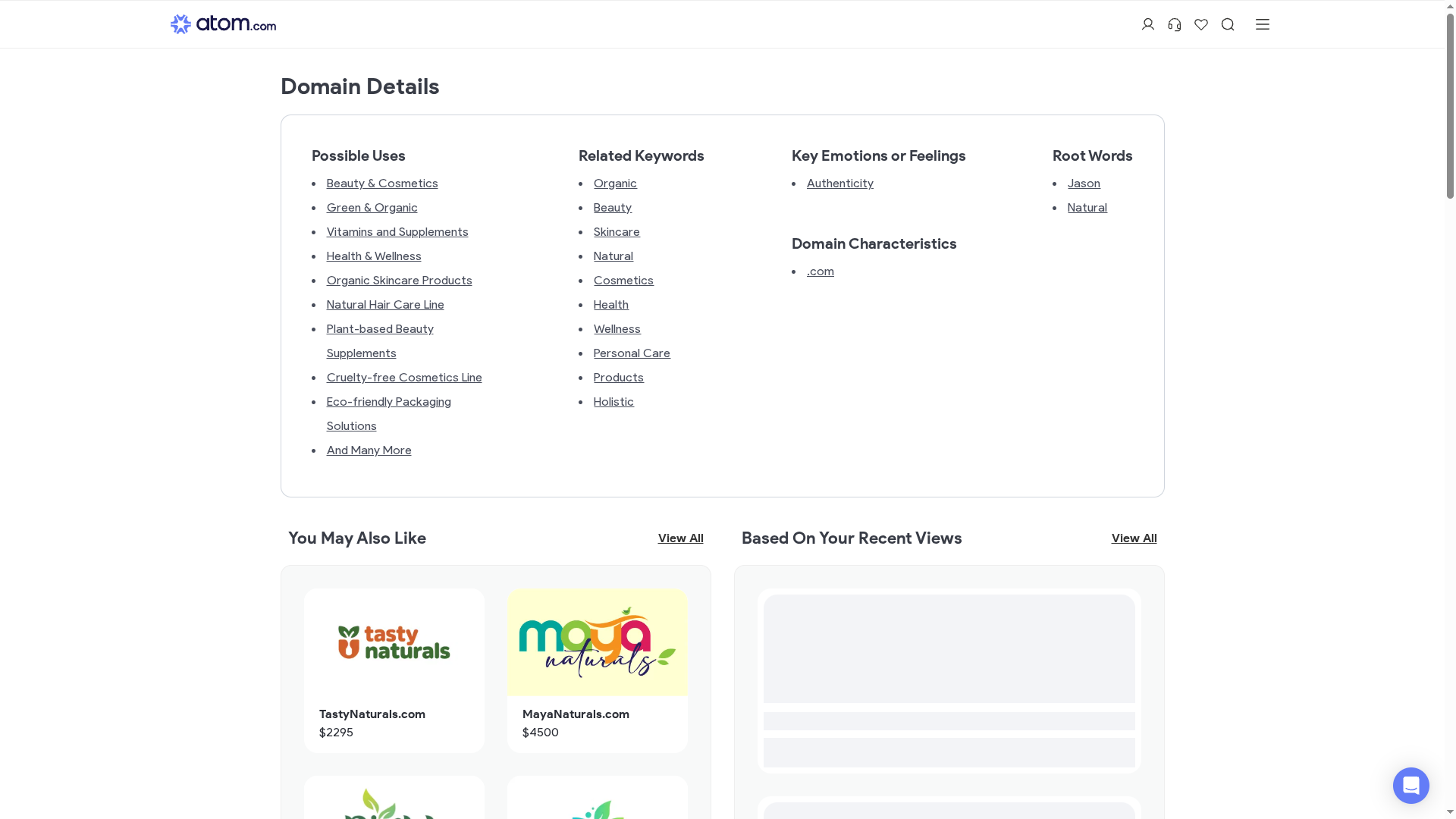Image resolution: width=1456 pixels, height=819 pixels.
Task: Open Organic Skincare Products link
Action: (400, 281)
